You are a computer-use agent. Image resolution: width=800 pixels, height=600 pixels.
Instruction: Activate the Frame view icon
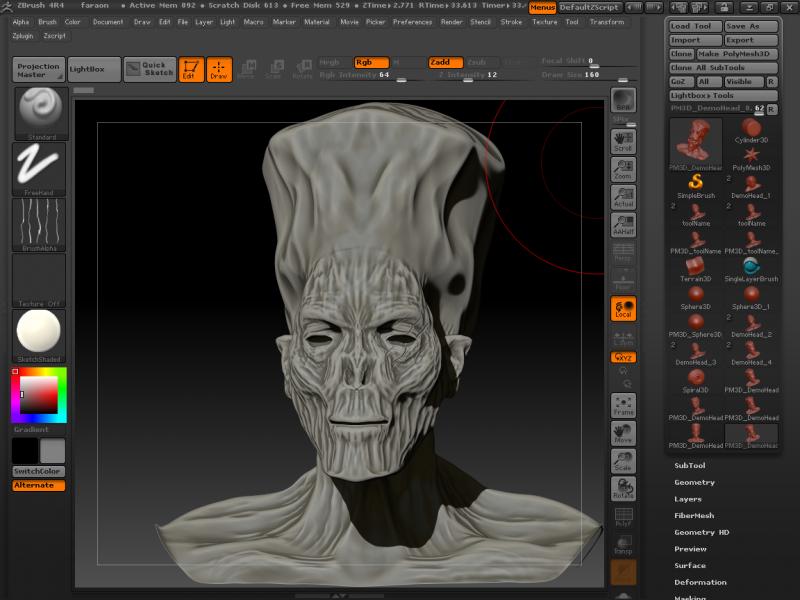coord(623,404)
